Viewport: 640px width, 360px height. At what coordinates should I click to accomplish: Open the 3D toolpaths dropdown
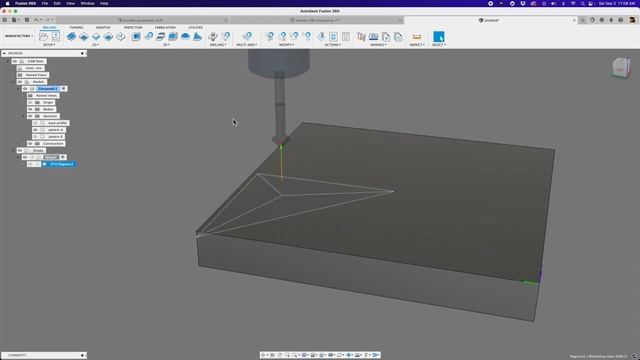(x=166, y=44)
